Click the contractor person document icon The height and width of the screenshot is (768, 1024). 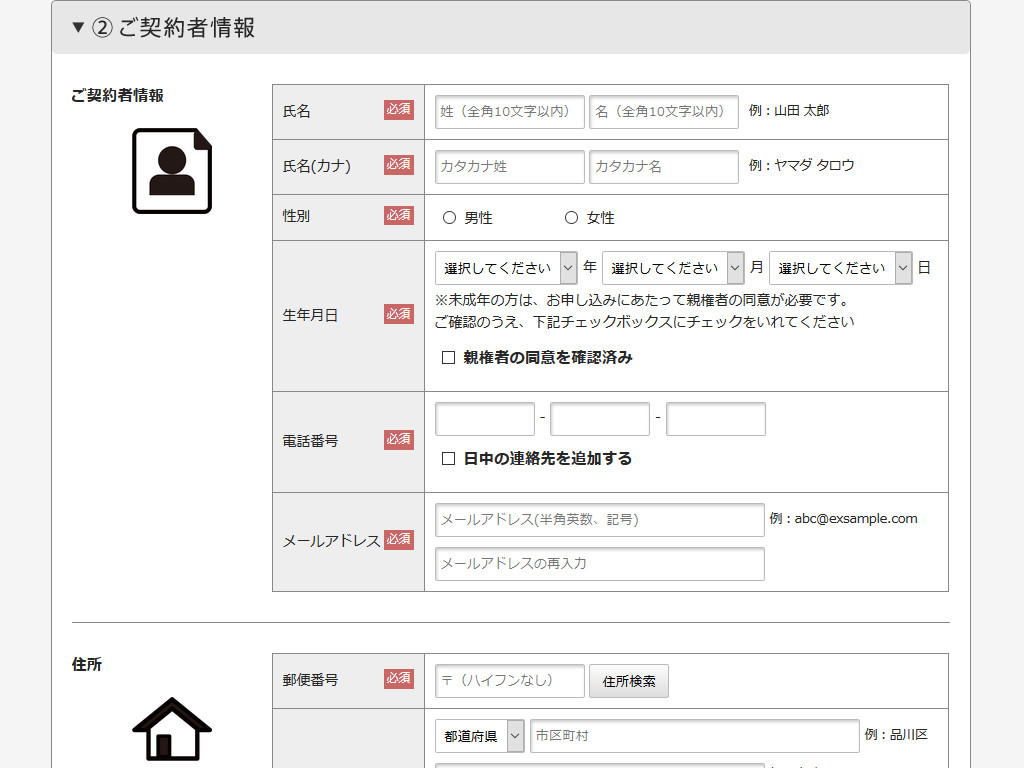click(x=172, y=170)
